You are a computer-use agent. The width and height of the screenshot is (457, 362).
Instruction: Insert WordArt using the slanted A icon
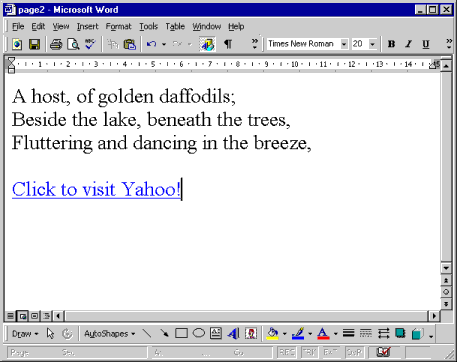click(233, 333)
